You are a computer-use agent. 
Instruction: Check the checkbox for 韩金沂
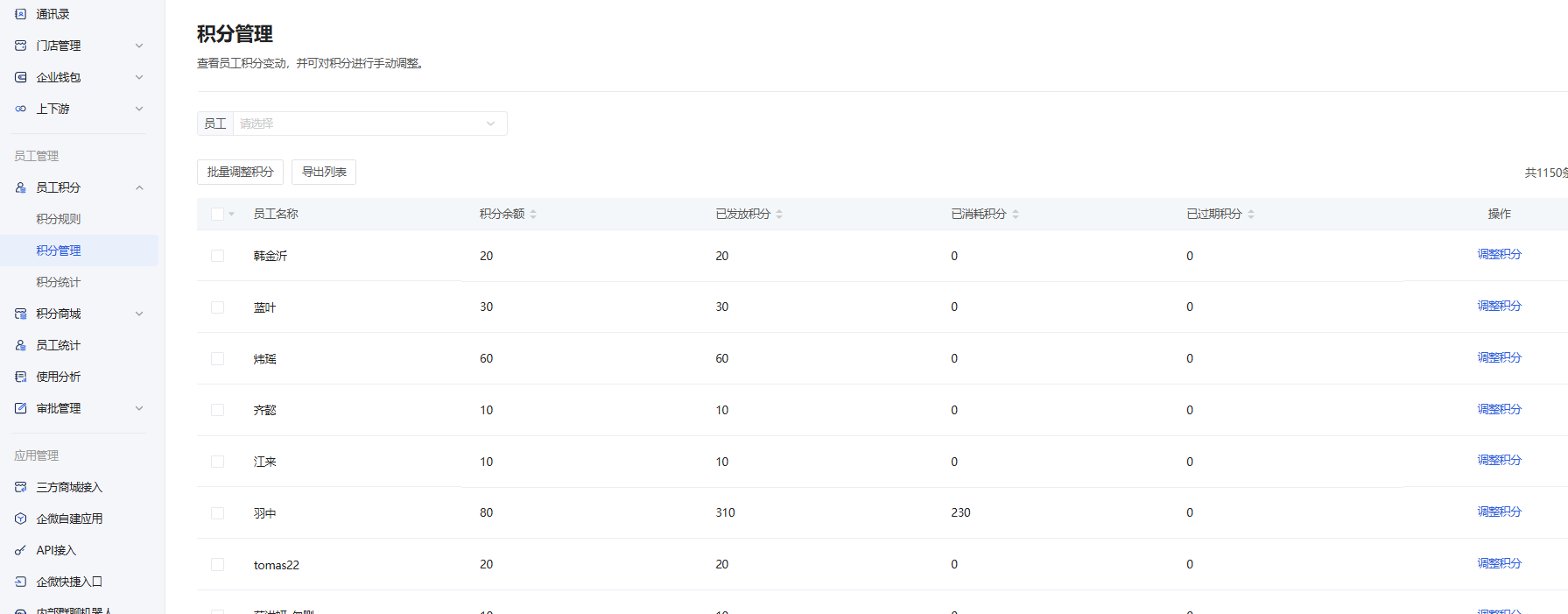217,256
